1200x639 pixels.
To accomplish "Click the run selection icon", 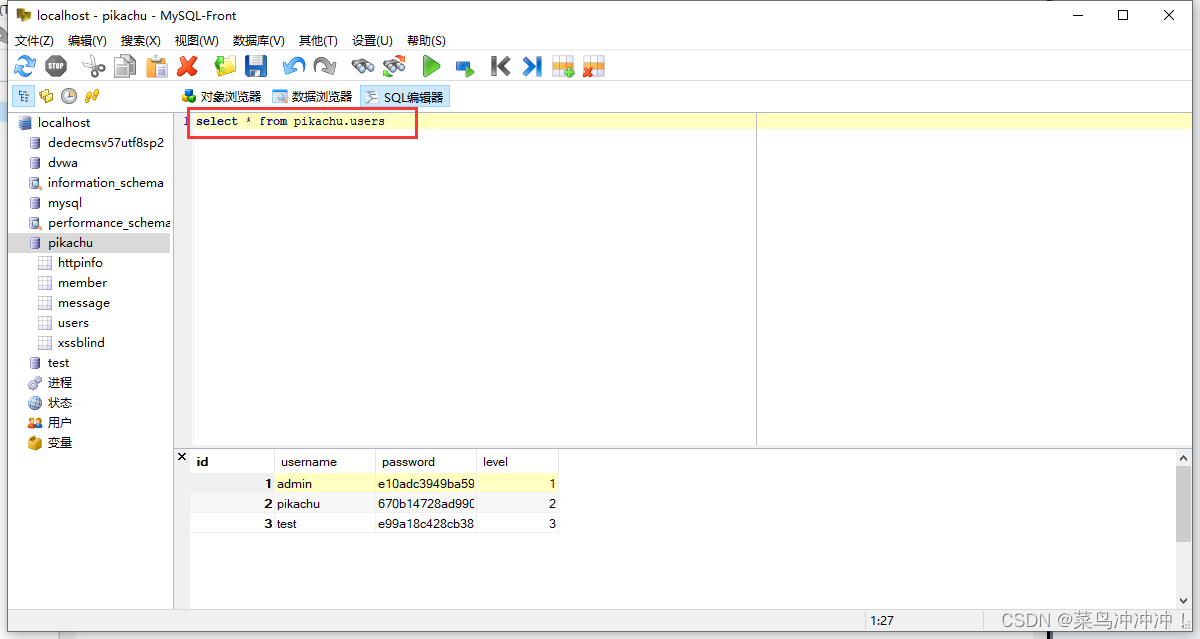I will pos(464,68).
